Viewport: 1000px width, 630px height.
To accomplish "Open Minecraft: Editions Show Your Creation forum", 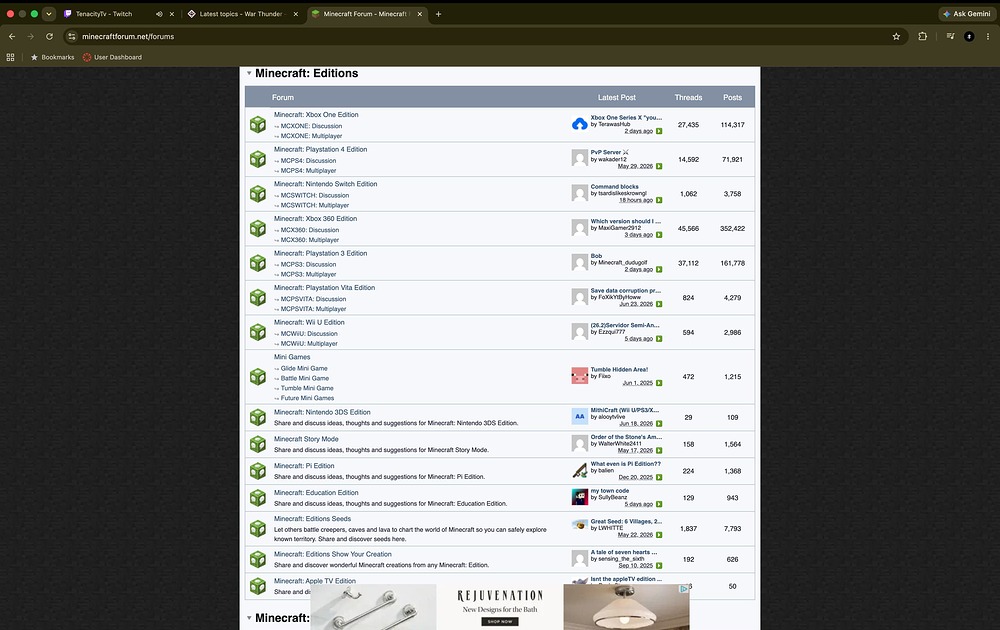I will pyautogui.click(x=332, y=555).
